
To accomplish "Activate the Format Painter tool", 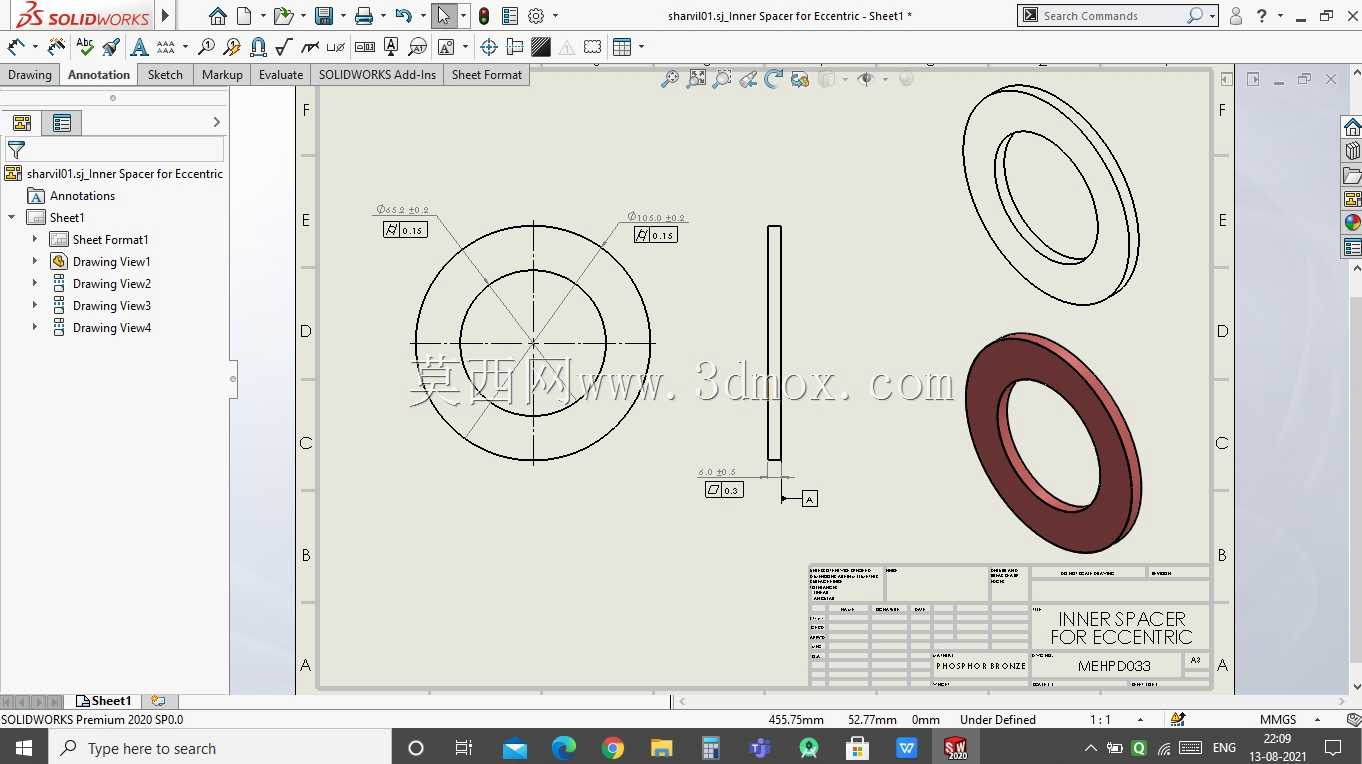I will click(111, 47).
